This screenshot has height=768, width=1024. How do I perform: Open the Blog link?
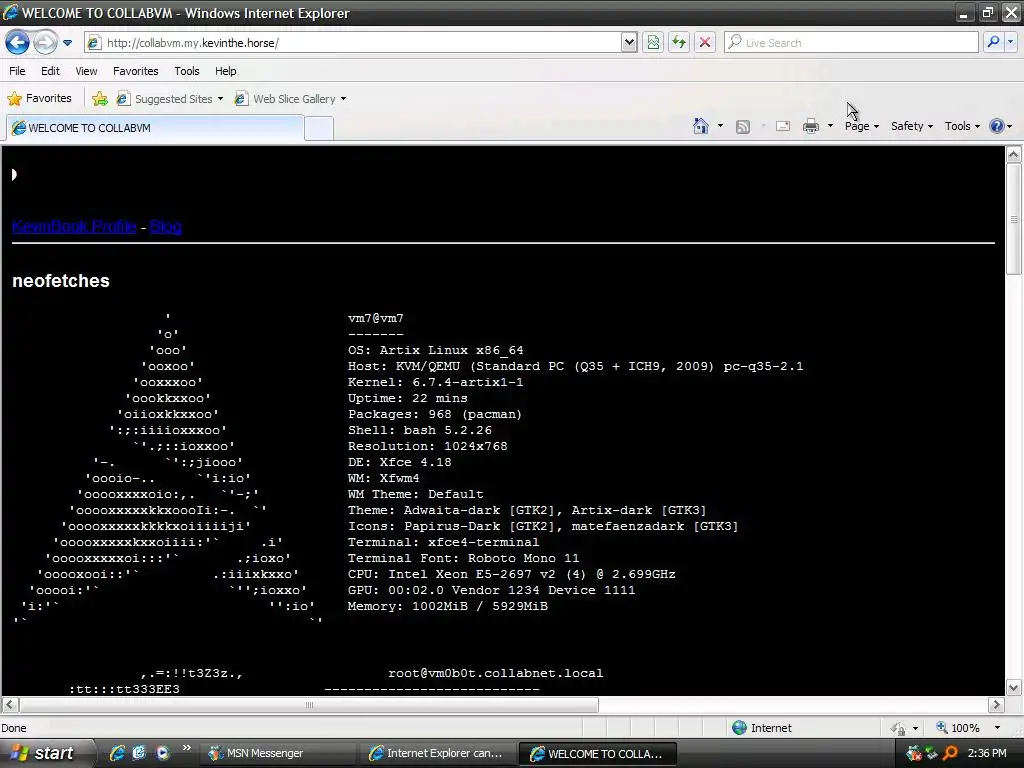(x=166, y=227)
